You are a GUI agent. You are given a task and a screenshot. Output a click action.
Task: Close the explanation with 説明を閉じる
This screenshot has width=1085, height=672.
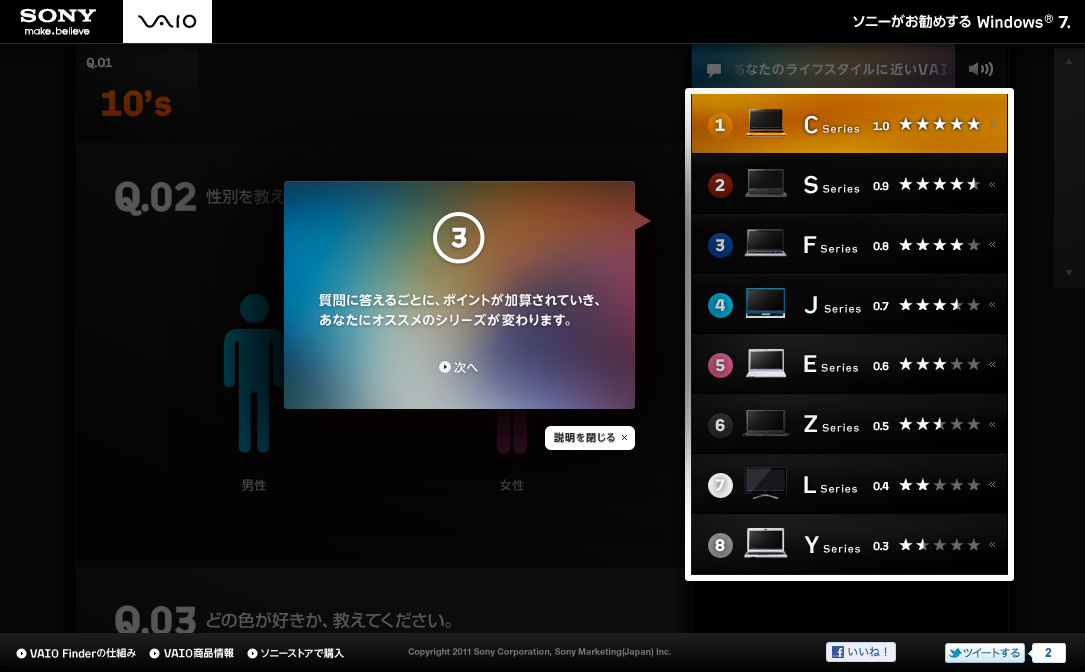[x=590, y=438]
